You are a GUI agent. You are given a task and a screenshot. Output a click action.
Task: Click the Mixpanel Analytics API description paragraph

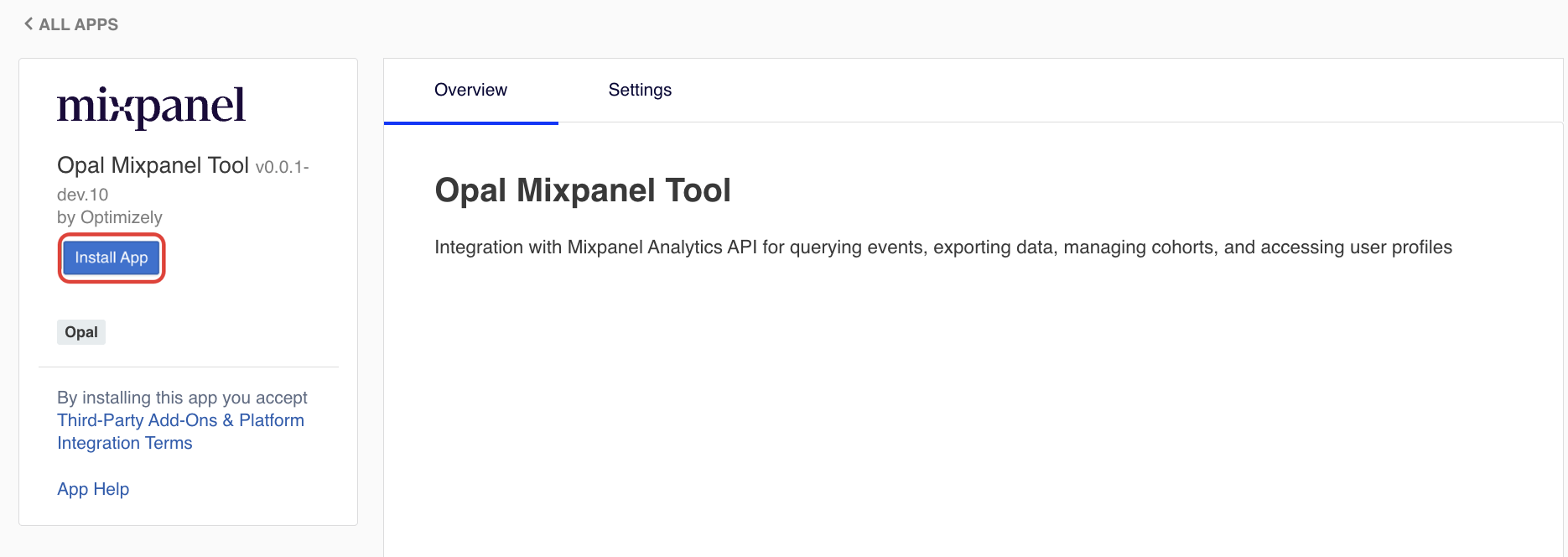pyautogui.click(x=942, y=247)
